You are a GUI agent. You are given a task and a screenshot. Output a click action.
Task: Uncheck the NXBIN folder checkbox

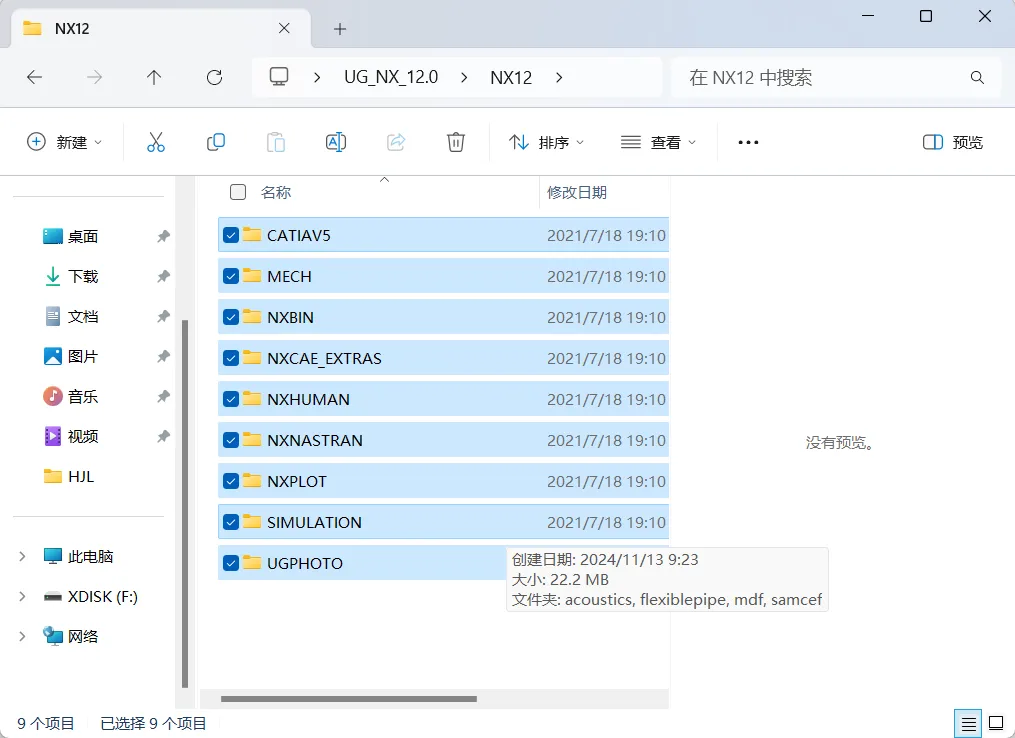point(230,317)
